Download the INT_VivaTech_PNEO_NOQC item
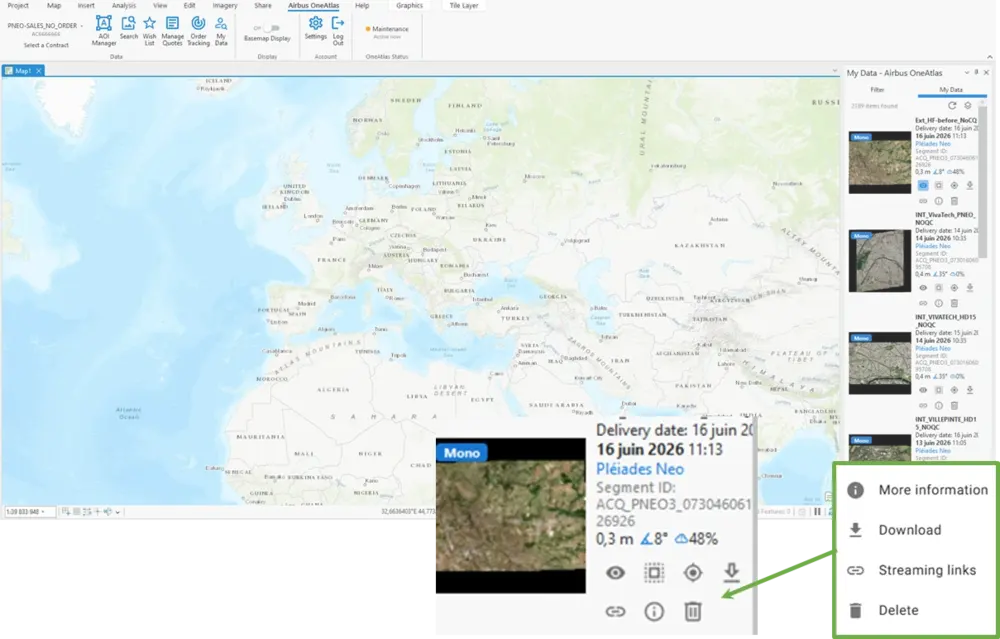This screenshot has height=639, width=1000. click(x=969, y=288)
